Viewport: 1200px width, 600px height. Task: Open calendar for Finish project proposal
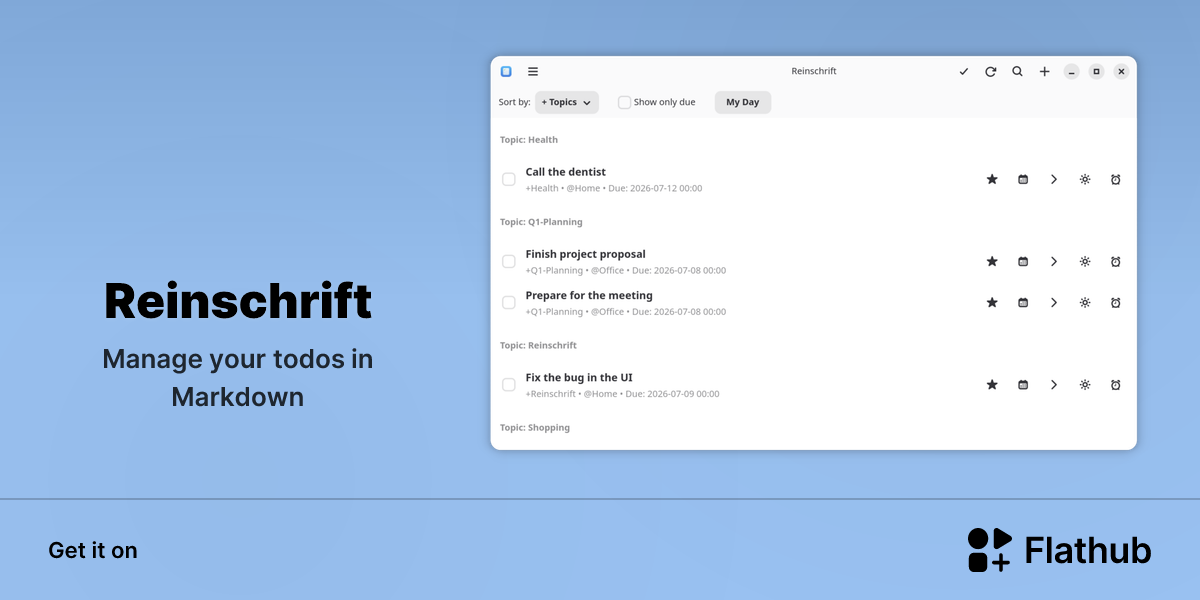tap(1023, 261)
